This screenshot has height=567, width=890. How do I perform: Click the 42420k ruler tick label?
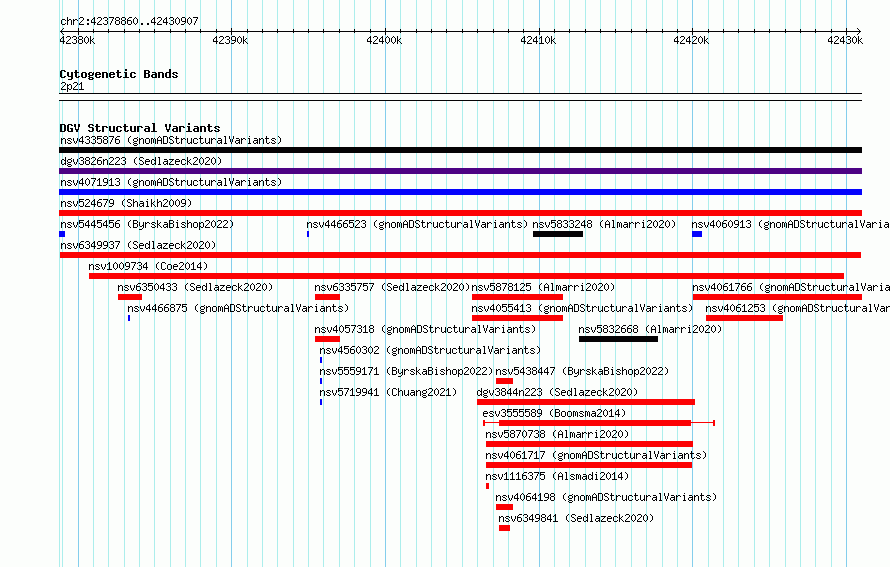[691, 40]
